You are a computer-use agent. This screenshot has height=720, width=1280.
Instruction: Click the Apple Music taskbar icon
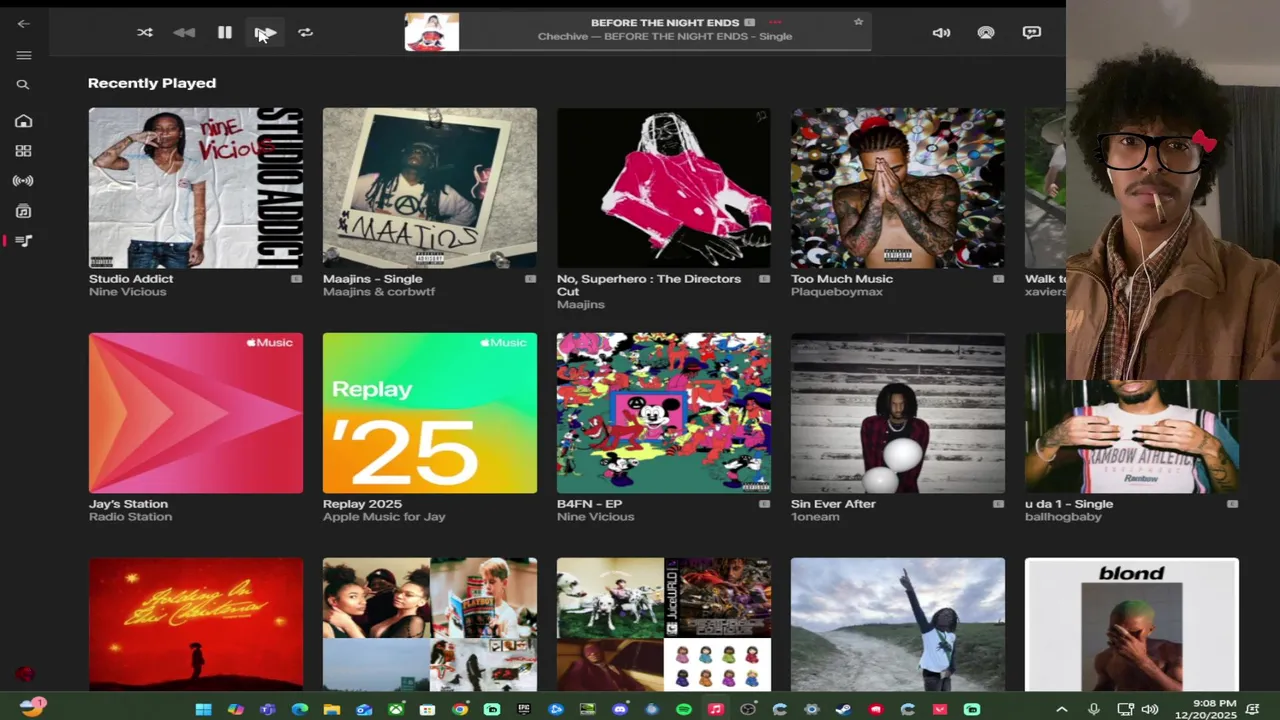[x=715, y=709]
